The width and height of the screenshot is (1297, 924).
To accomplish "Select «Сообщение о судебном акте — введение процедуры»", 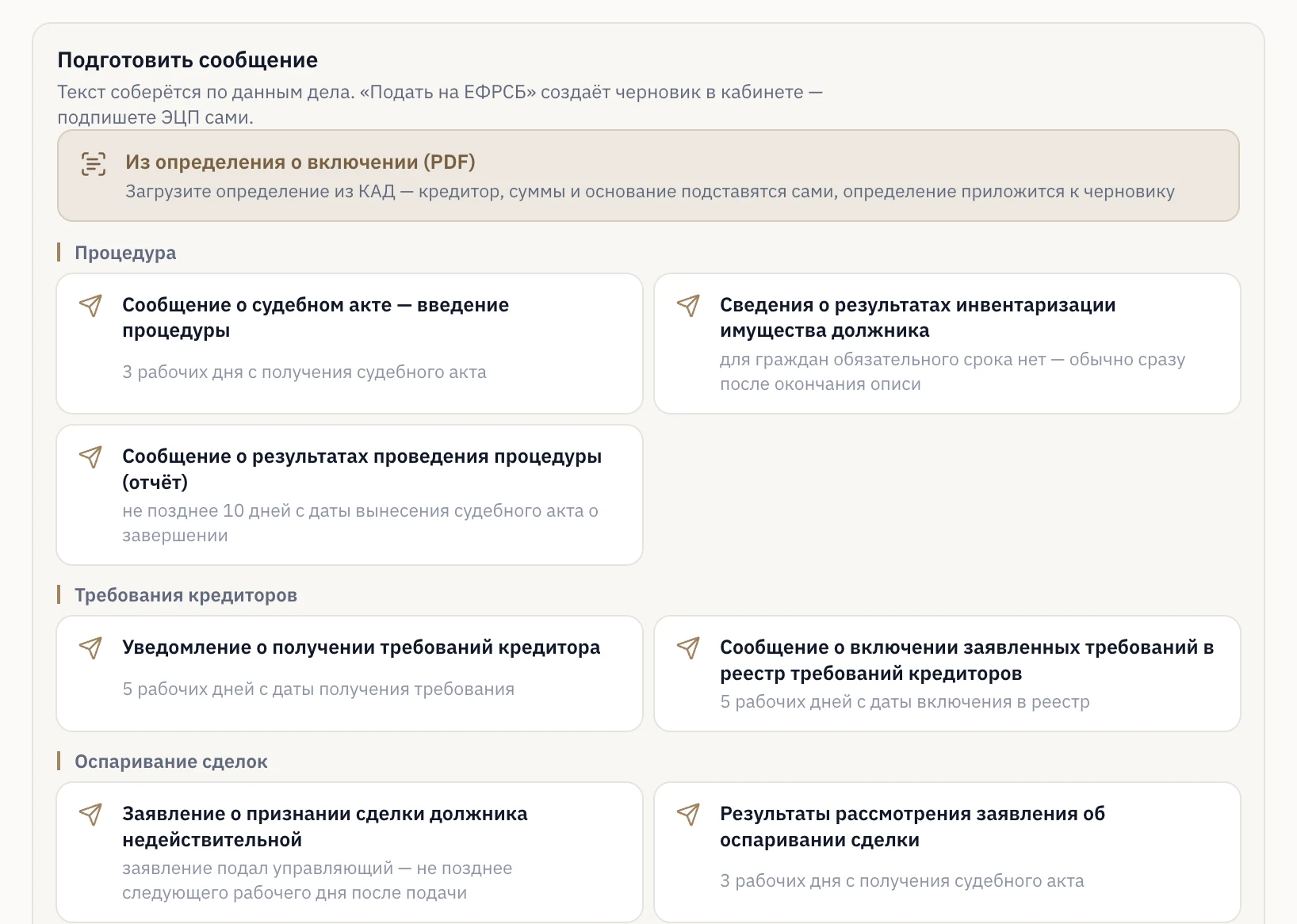I will point(350,343).
